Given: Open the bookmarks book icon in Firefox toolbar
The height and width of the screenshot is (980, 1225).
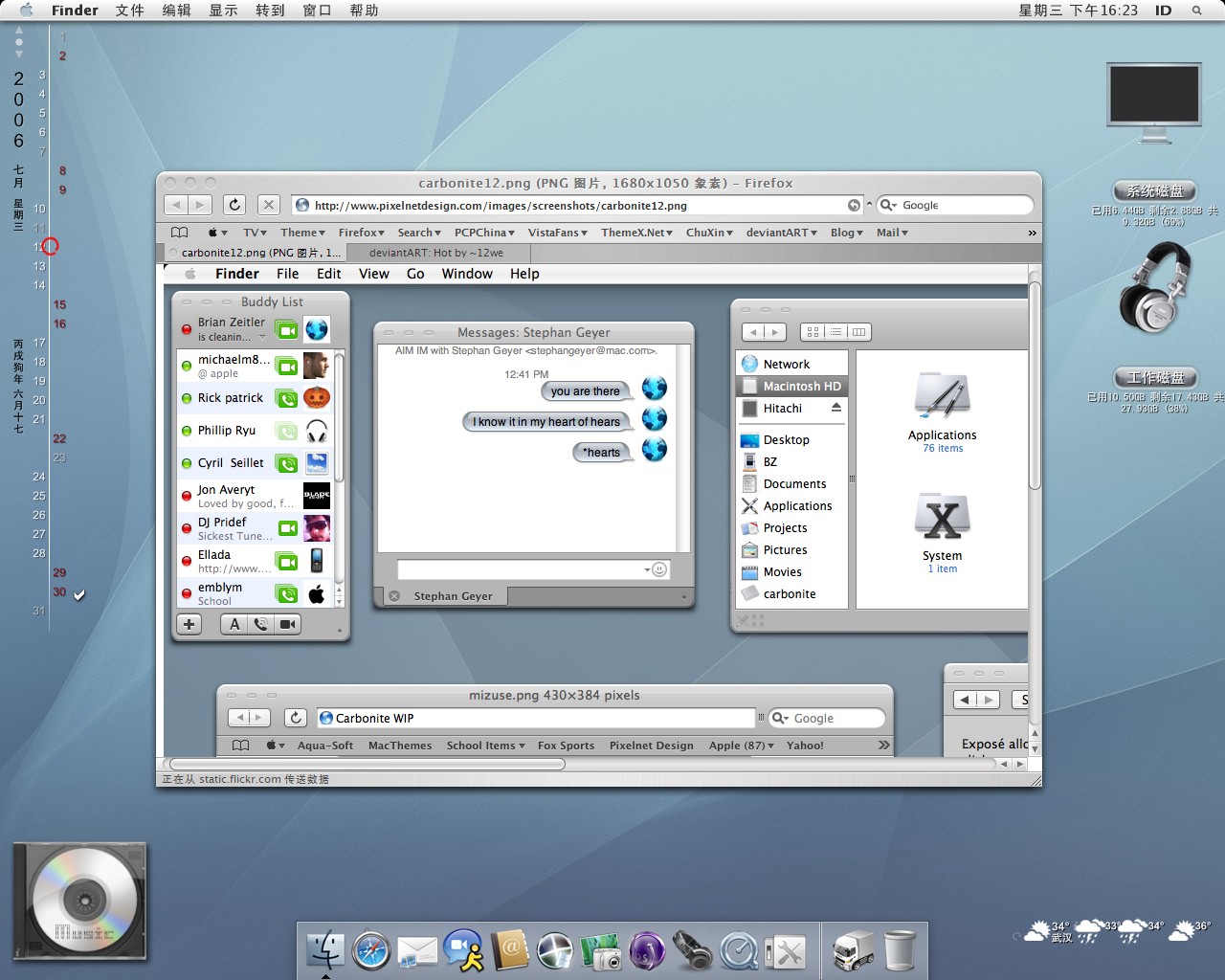Looking at the screenshot, I should click(x=179, y=233).
